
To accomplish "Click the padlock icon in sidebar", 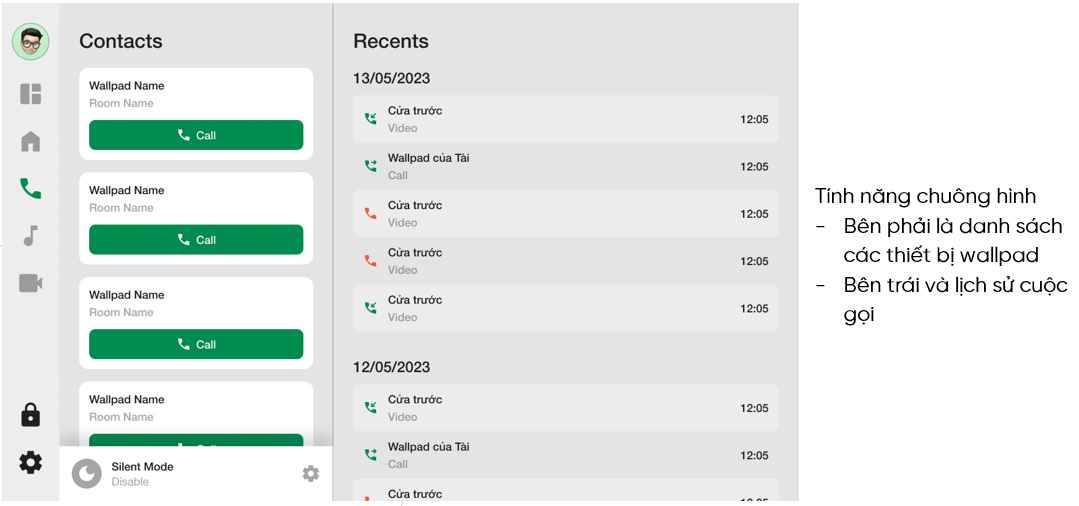I will (30, 414).
